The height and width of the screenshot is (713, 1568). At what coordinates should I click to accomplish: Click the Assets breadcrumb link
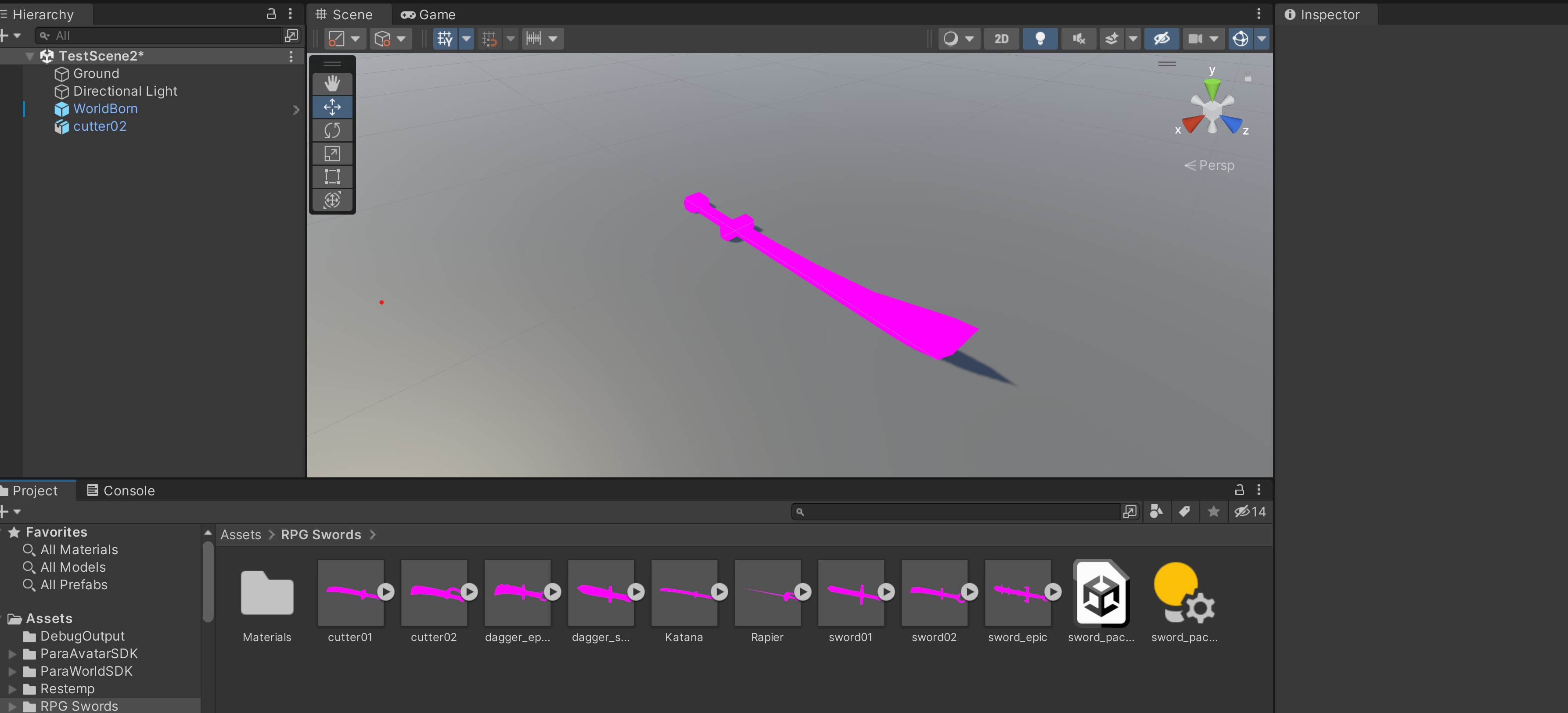(x=241, y=535)
